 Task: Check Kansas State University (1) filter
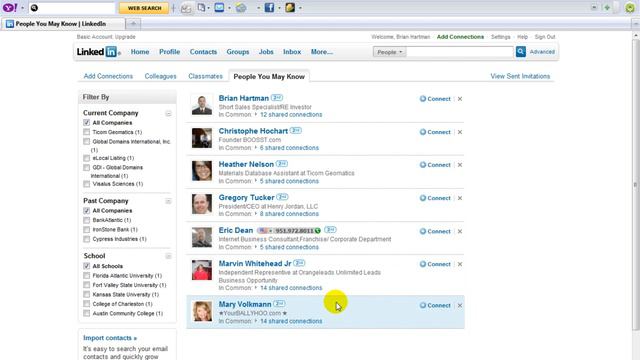tap(87, 294)
